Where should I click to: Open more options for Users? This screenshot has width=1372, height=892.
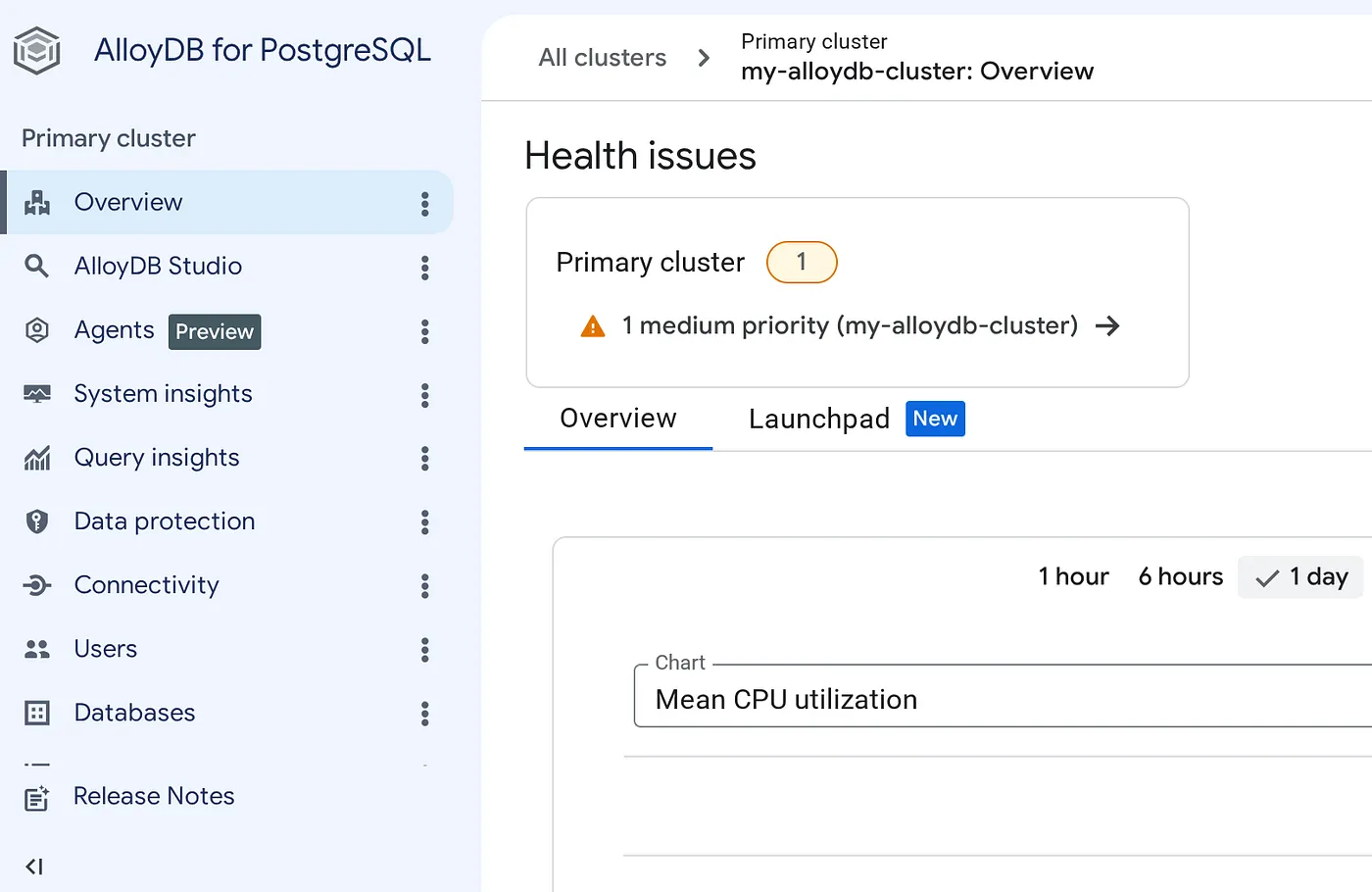(x=425, y=650)
